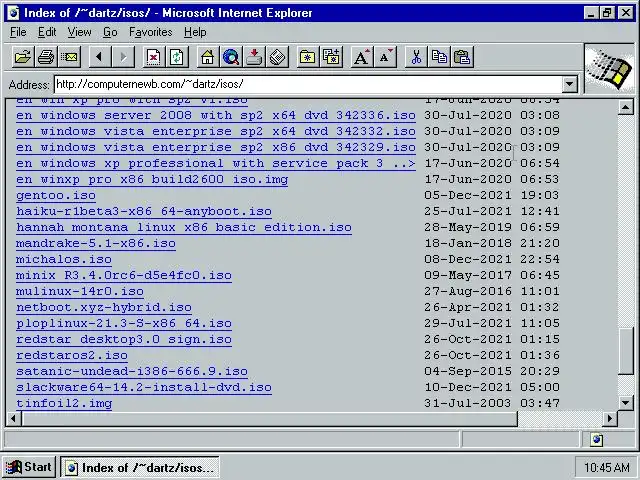Open the Home page icon

[207, 57]
